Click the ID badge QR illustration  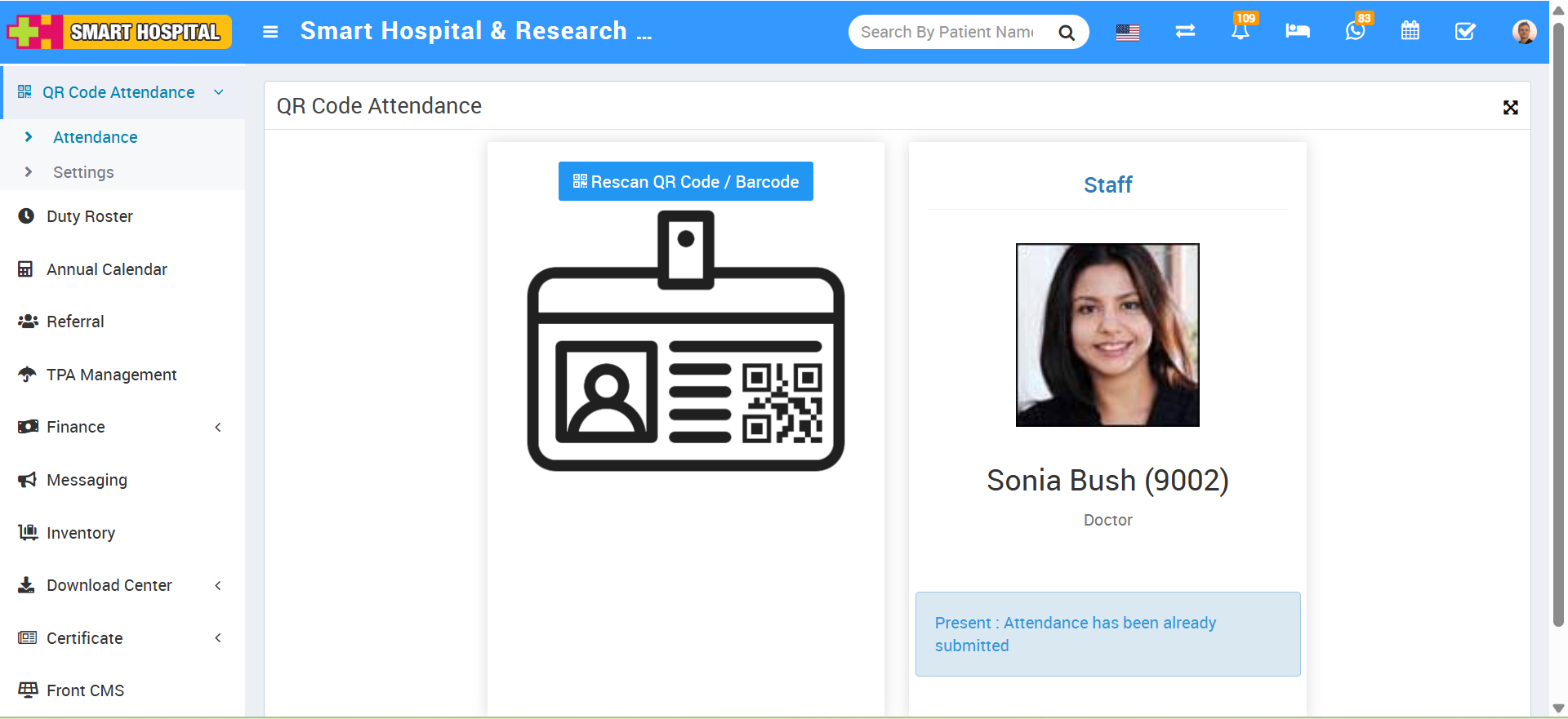click(x=686, y=340)
